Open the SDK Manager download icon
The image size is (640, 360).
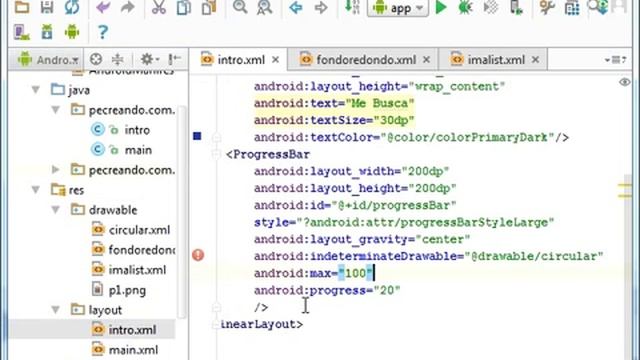pyautogui.click(x=47, y=32)
